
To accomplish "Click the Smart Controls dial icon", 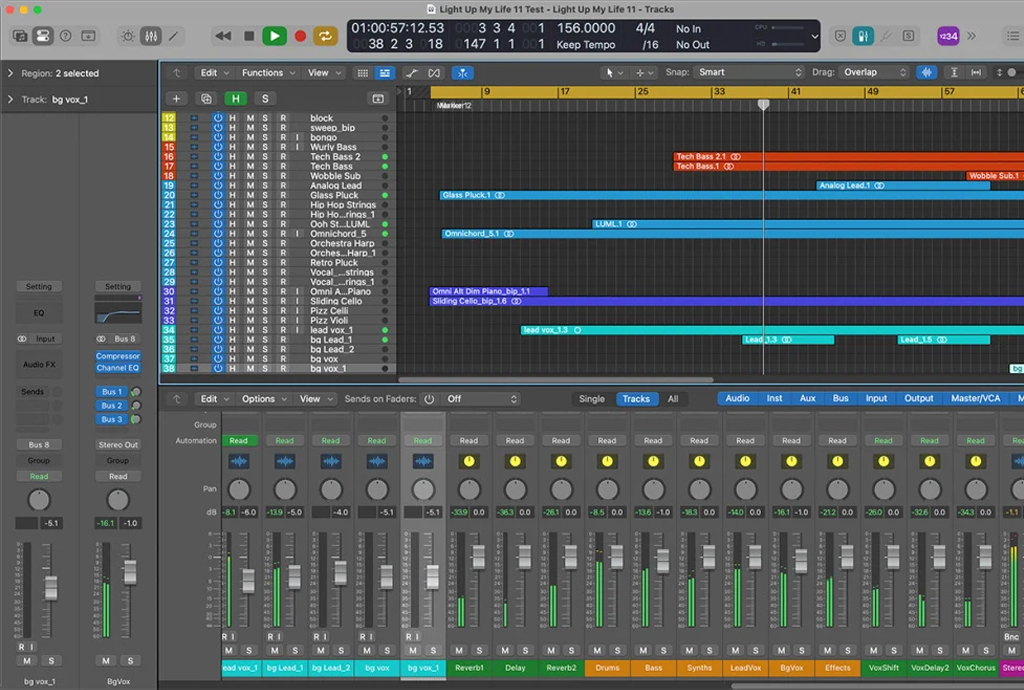I will (127, 36).
